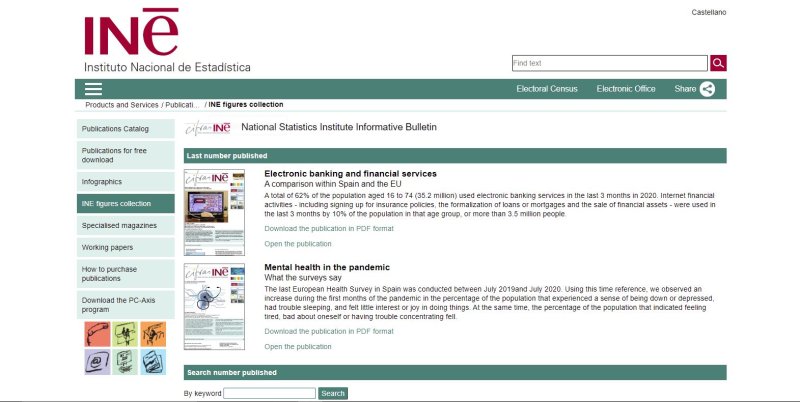Click the blue folded newspaper icon

point(153,361)
